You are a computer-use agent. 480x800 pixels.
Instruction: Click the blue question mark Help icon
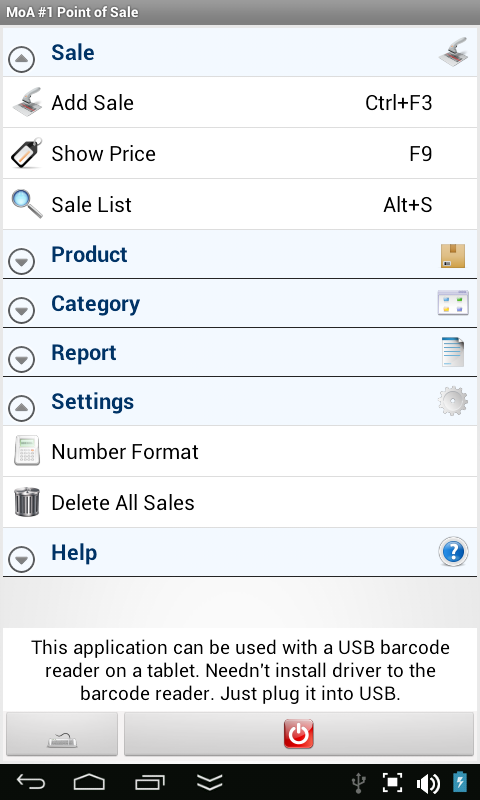[x=453, y=552]
